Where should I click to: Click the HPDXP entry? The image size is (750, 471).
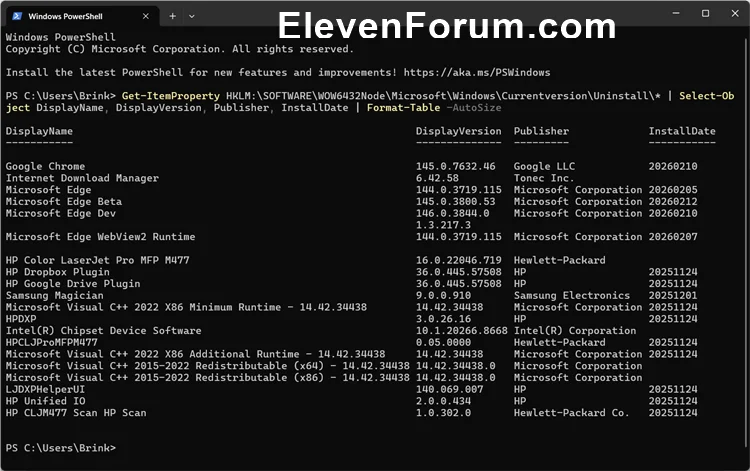21,319
